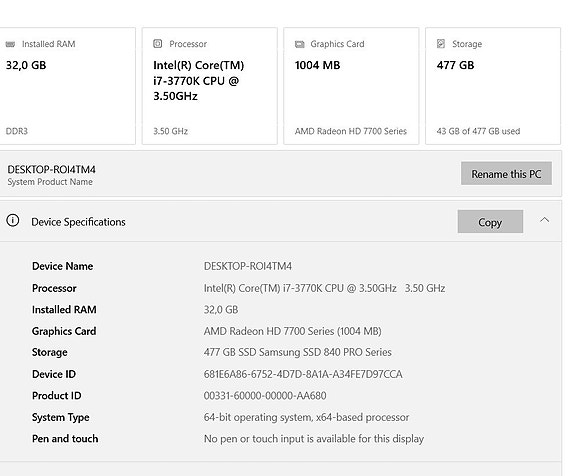575x476 pixels.
Task: Select the Device Name value DESKTOP-ROI4TM4
Action: 248,266
